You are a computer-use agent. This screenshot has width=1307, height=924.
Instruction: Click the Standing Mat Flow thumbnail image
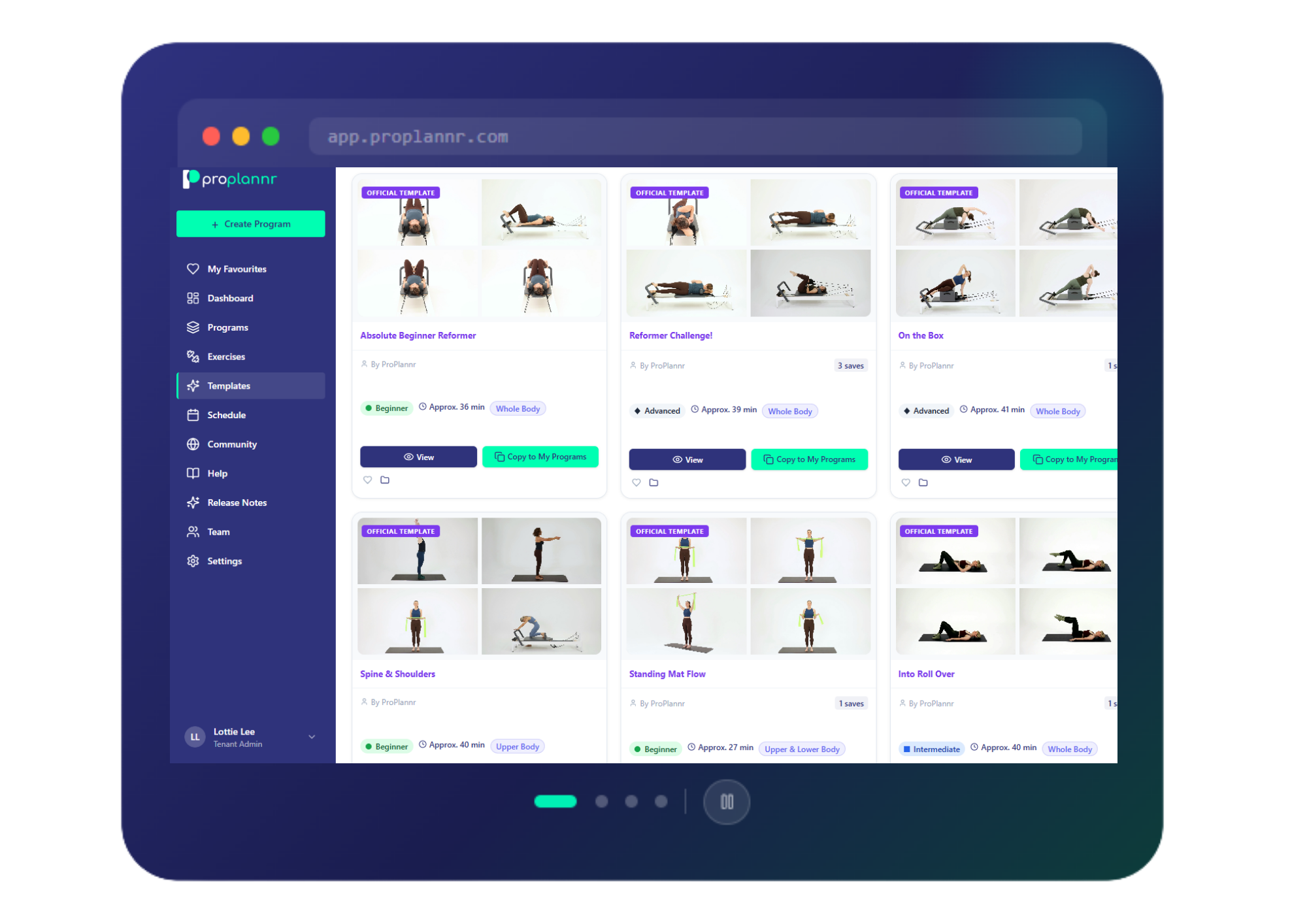click(748, 586)
